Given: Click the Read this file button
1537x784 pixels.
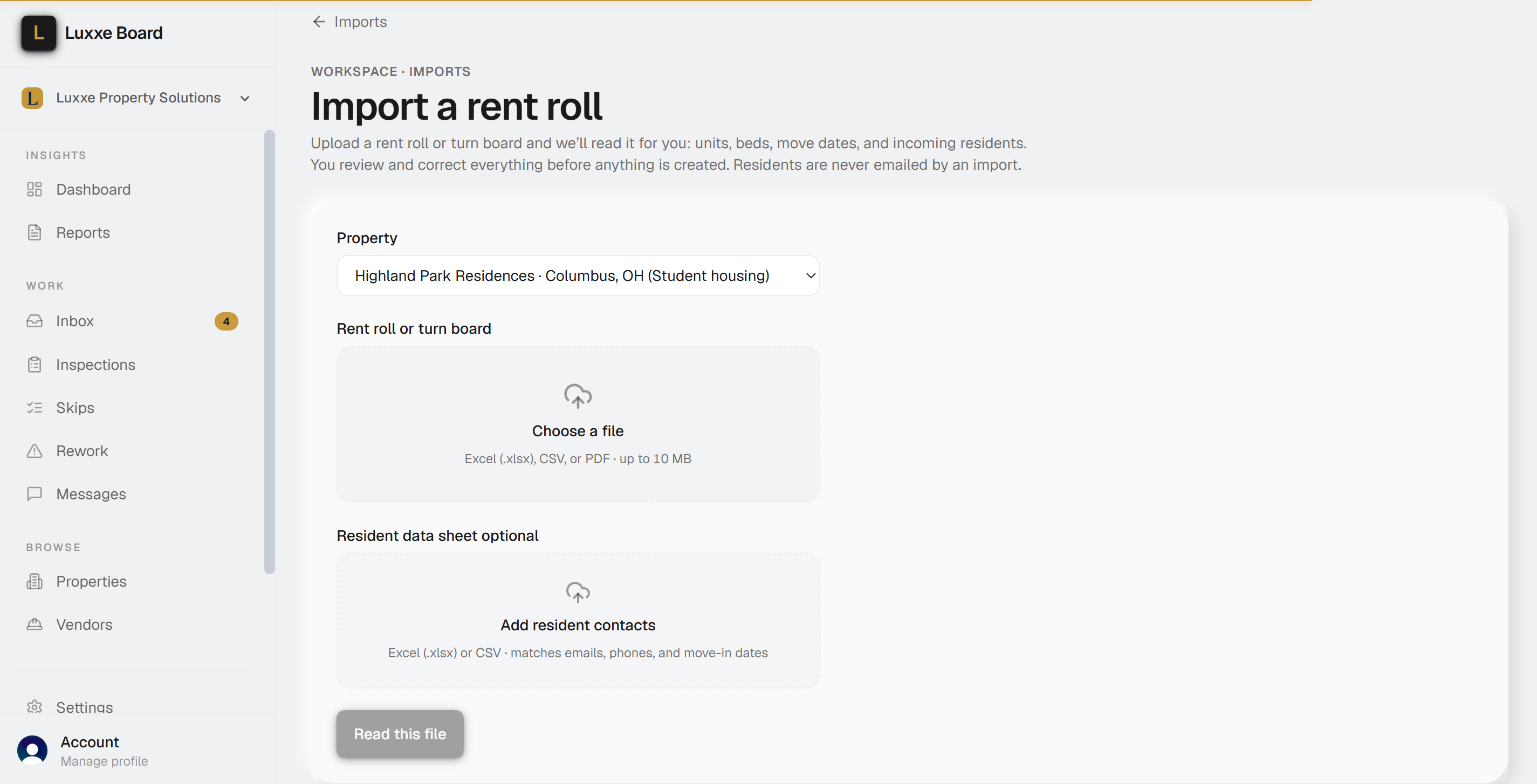Looking at the screenshot, I should [x=400, y=734].
